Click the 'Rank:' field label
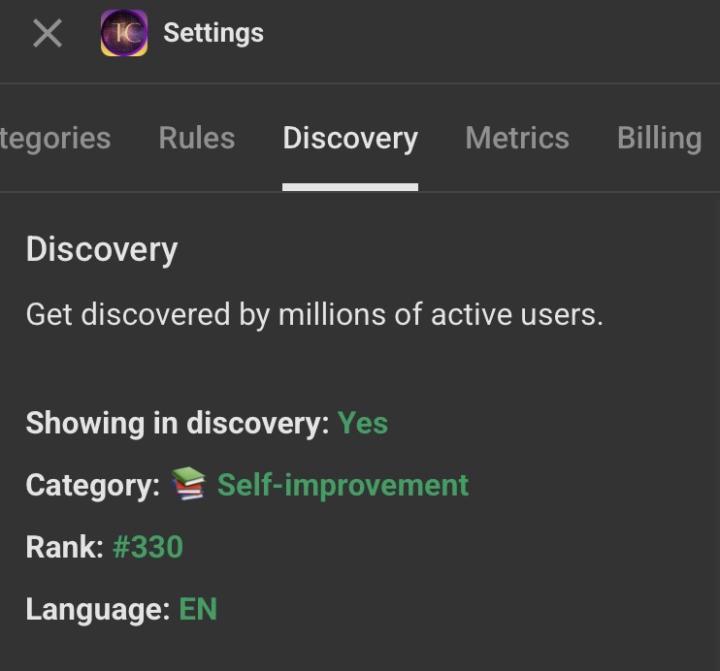The image size is (720, 671). pos(65,547)
